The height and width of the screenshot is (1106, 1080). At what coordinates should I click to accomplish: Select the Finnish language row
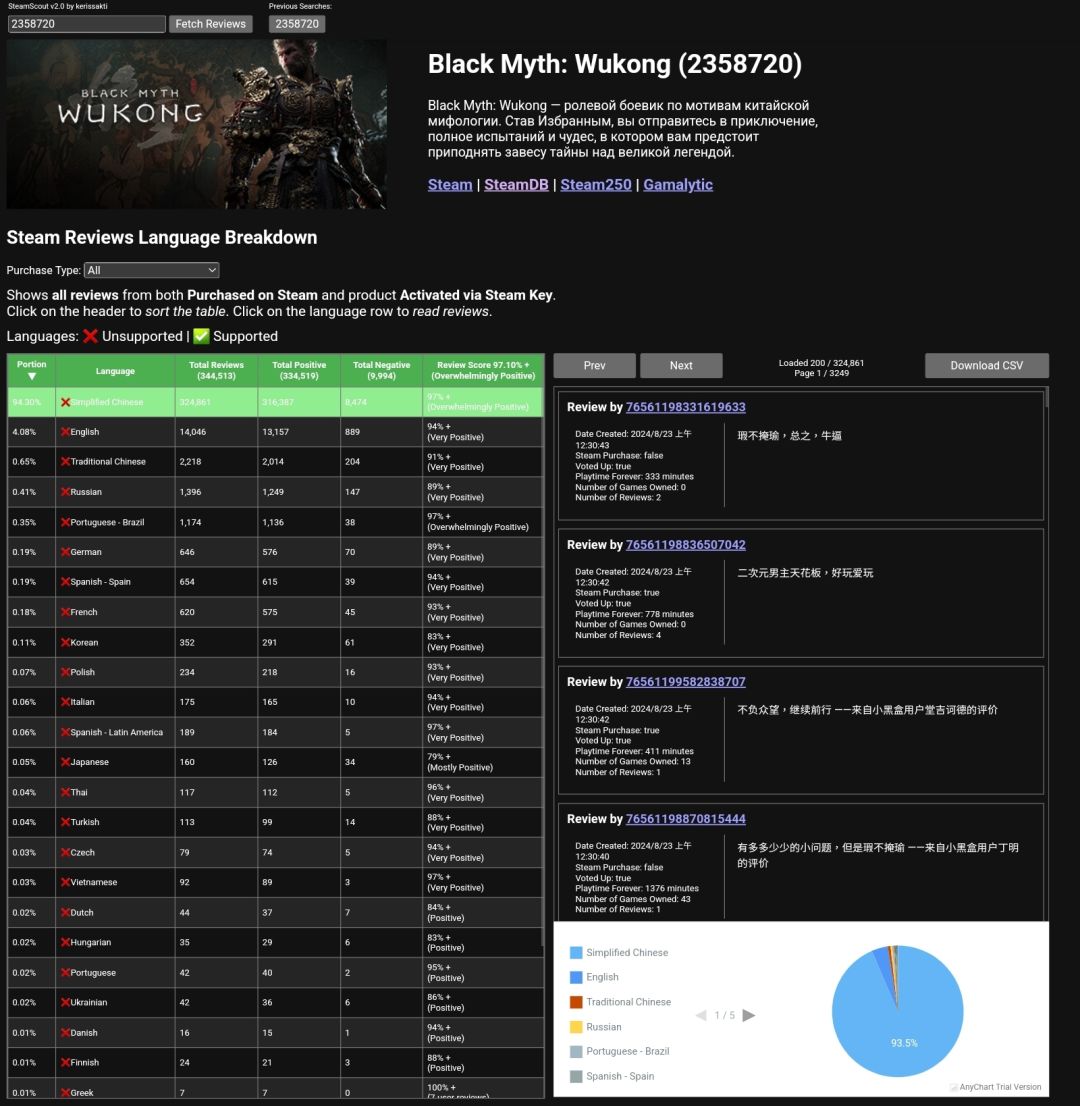point(275,1062)
